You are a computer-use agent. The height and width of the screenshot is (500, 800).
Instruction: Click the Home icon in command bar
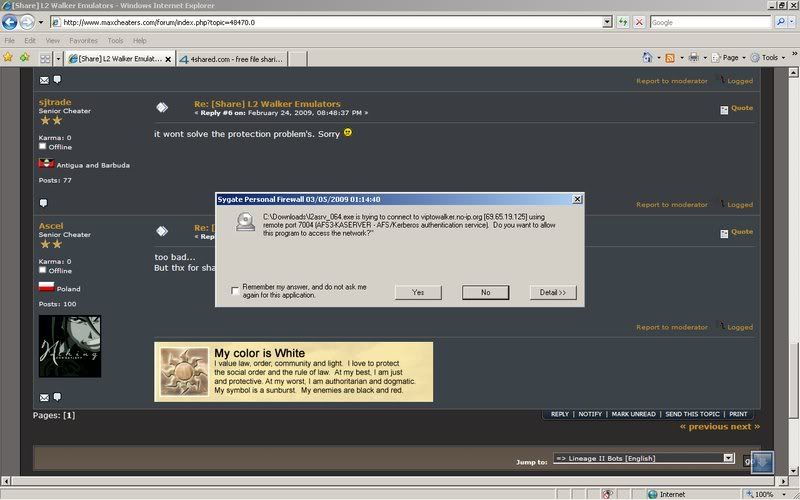647,58
